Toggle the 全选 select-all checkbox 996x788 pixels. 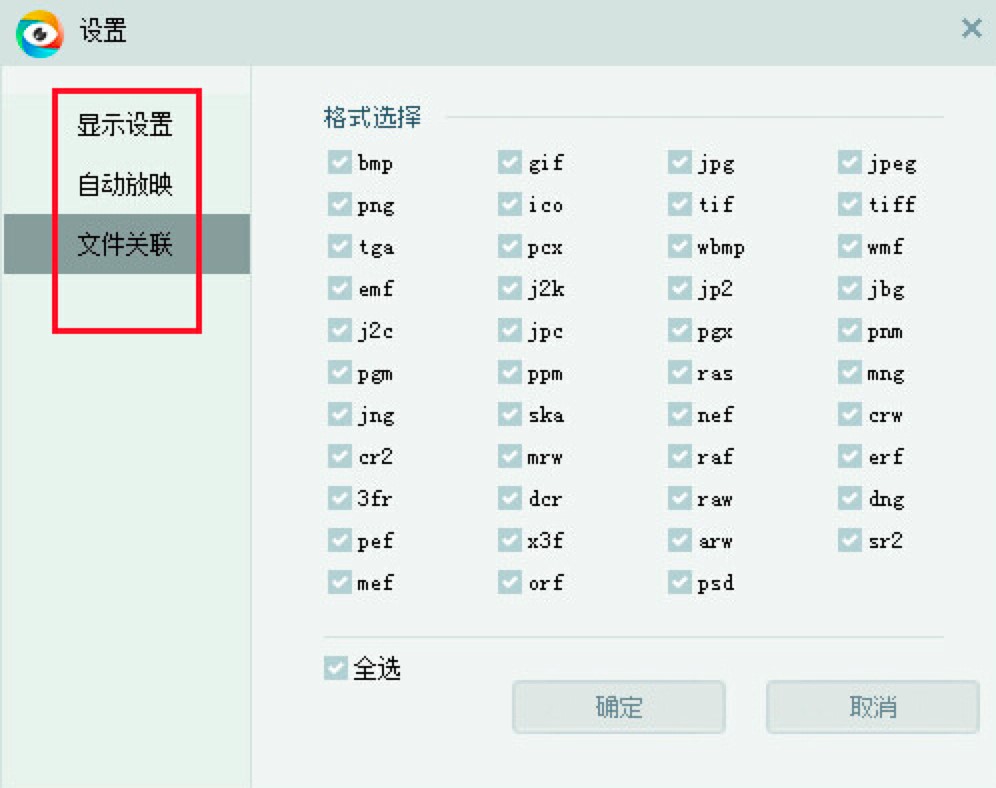point(335,667)
